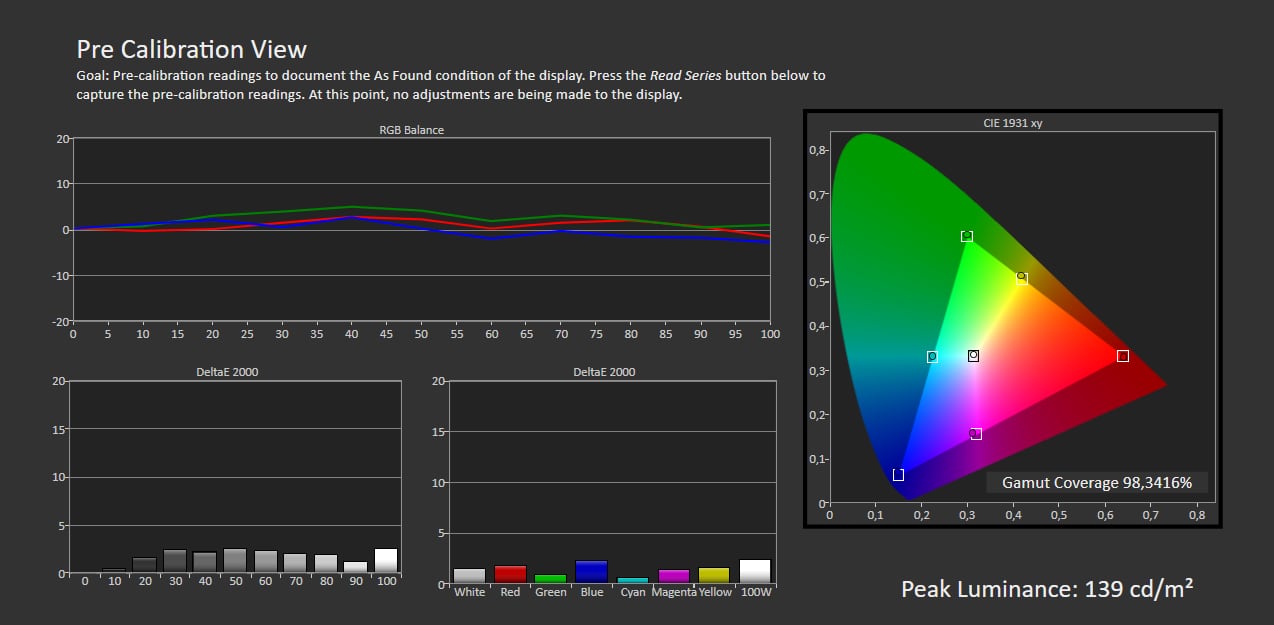
Task: Select the magenta secondary marker in CIE diagram
Action: click(976, 433)
